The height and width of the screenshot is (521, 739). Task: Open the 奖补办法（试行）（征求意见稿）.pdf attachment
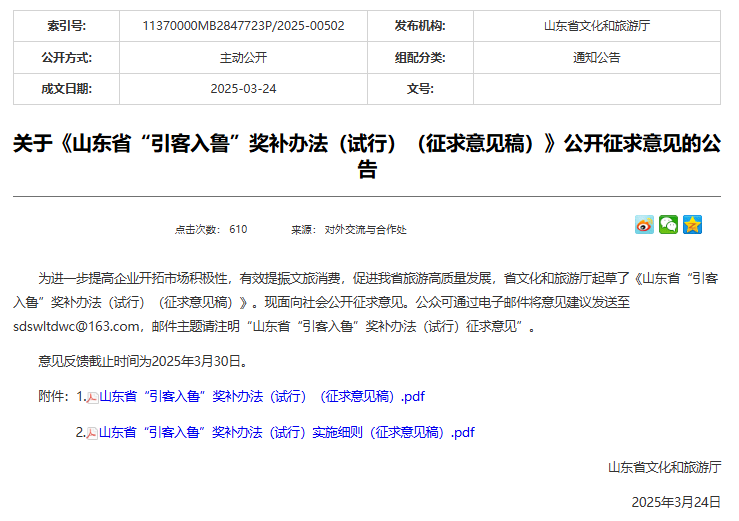[262, 397]
